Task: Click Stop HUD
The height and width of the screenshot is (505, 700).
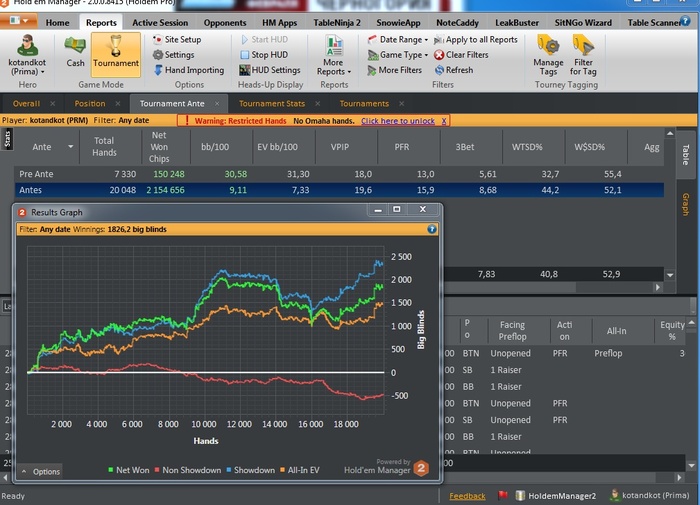Action: coord(264,54)
